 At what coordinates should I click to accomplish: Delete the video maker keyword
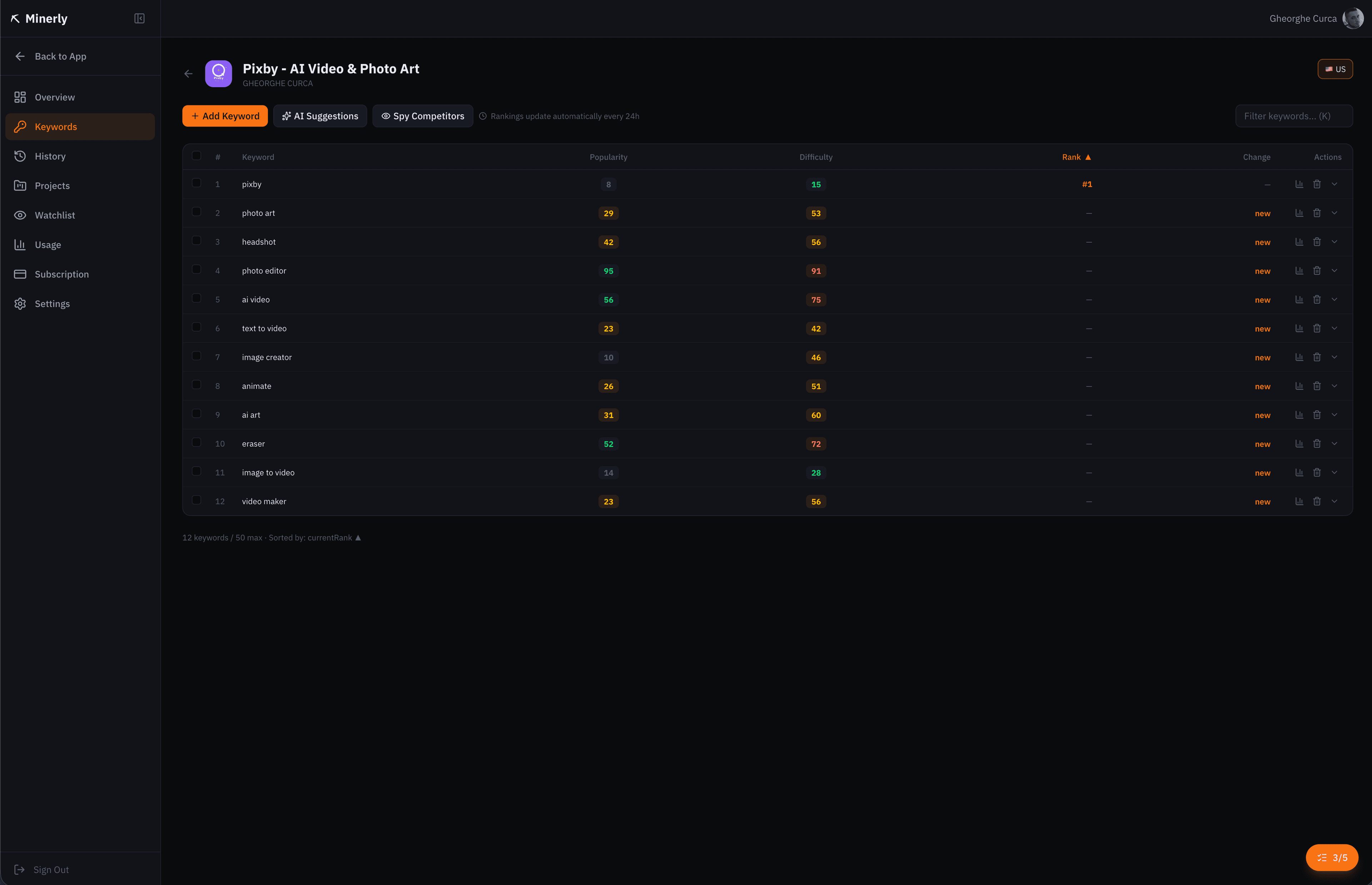pos(1317,501)
